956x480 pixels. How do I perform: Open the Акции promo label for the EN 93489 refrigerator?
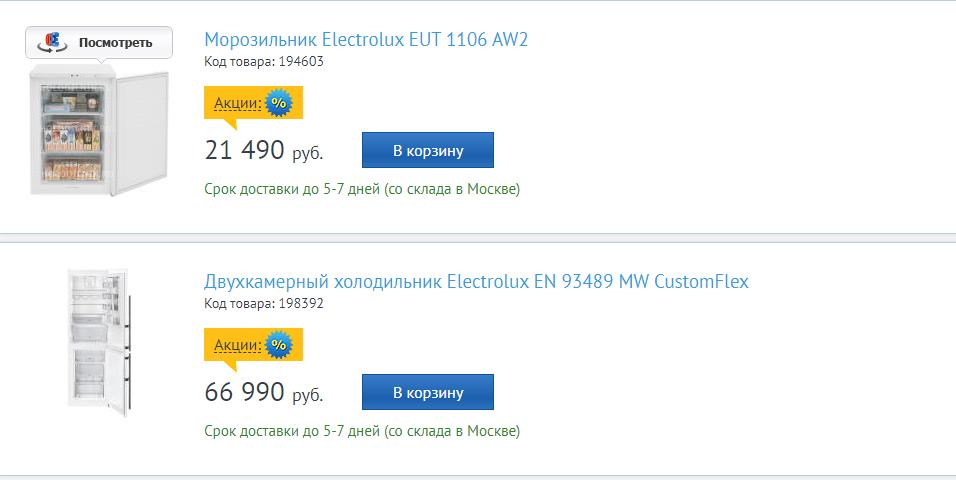coord(237,345)
